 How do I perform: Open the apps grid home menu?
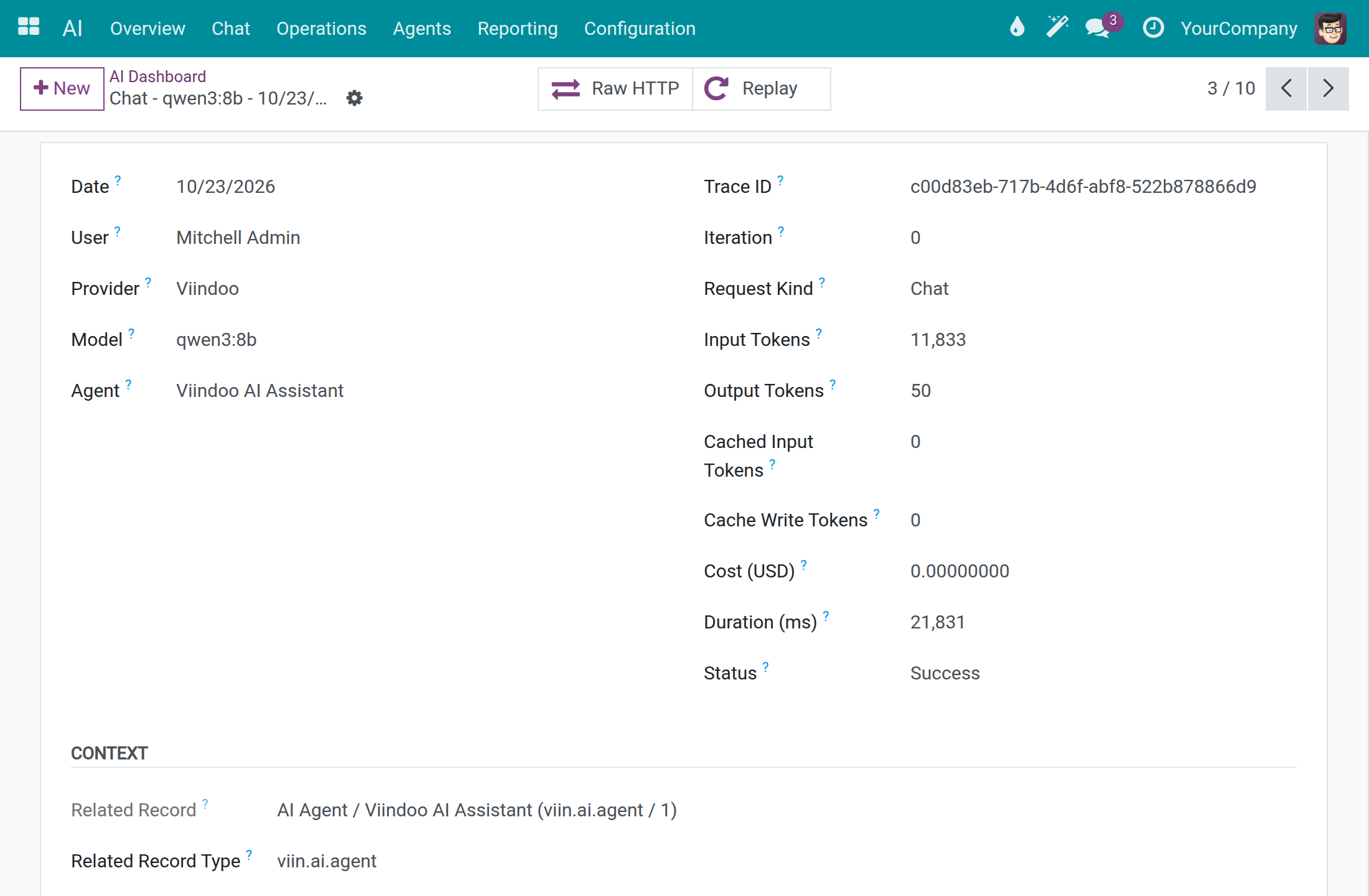click(29, 27)
